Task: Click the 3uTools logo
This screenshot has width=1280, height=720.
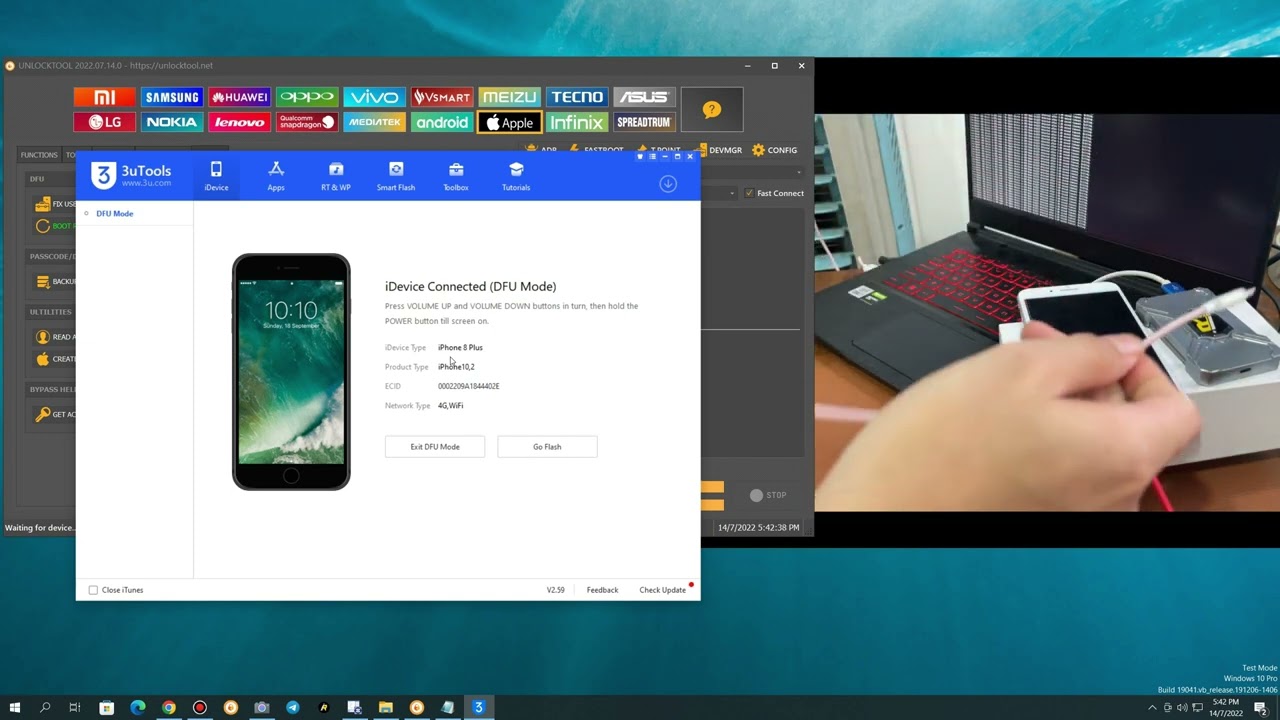Action: coord(131,176)
